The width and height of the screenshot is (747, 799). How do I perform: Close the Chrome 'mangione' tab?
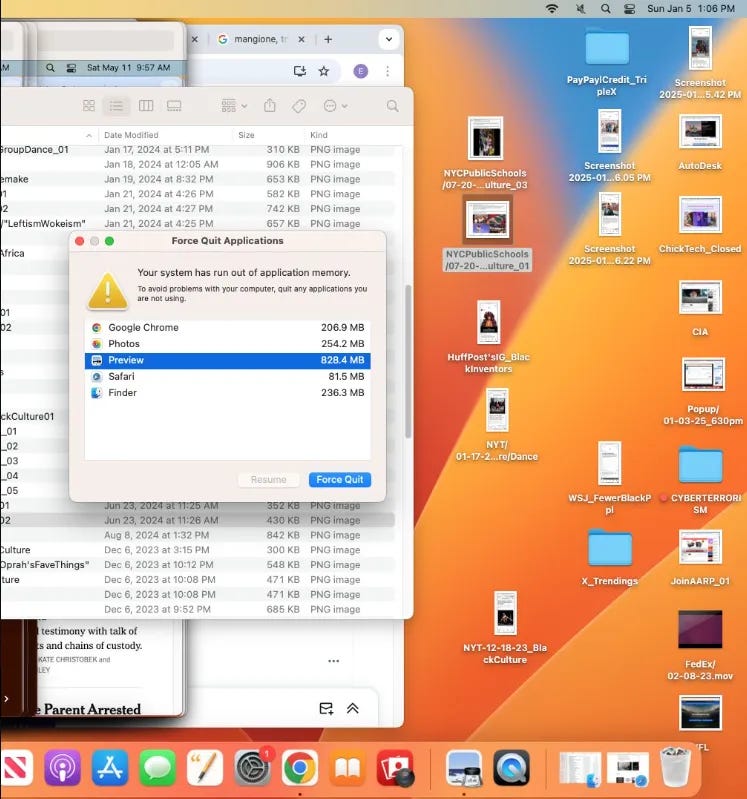[x=302, y=39]
